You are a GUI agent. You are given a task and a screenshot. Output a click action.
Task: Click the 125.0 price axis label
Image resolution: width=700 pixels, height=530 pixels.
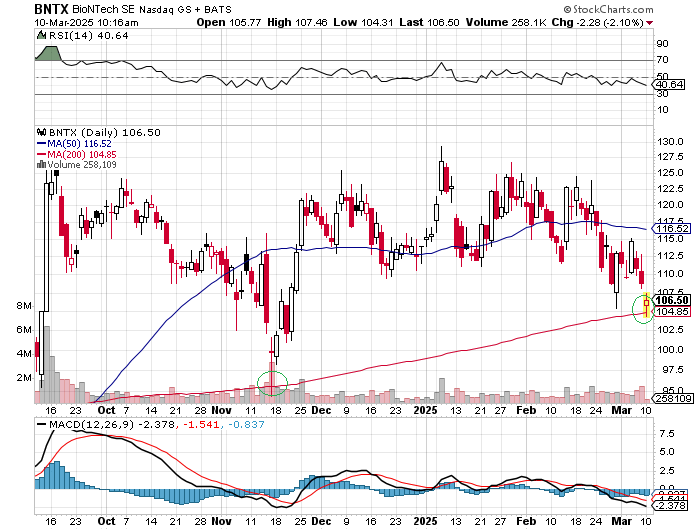670,173
